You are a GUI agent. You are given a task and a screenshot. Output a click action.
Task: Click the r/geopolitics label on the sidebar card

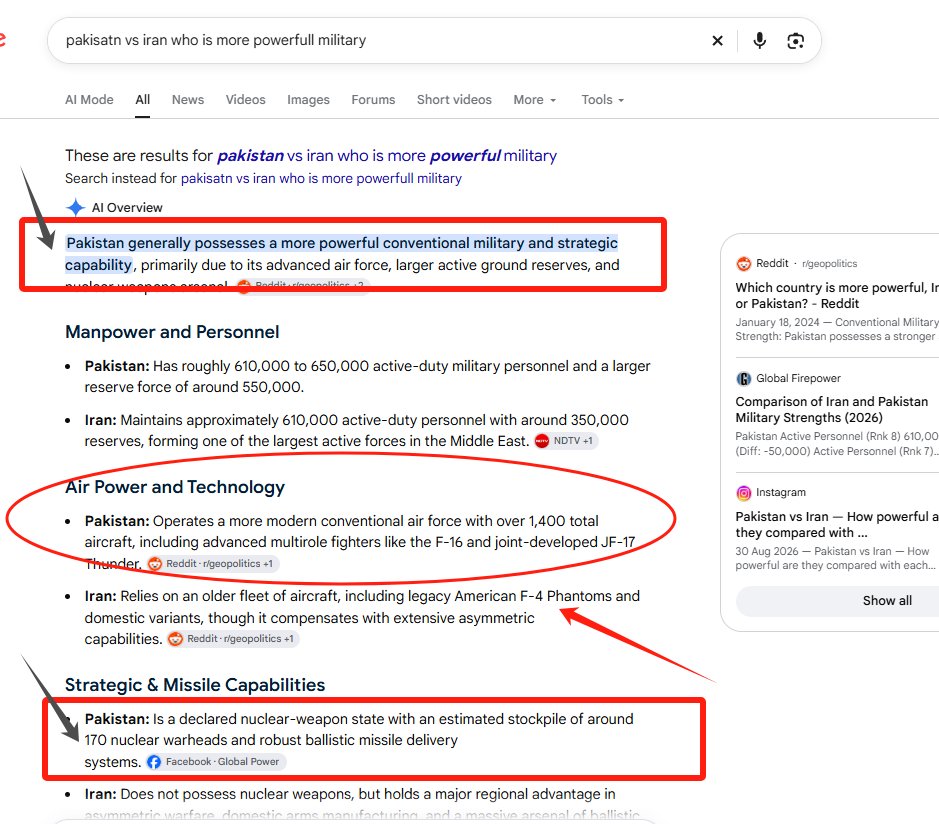pos(829,263)
